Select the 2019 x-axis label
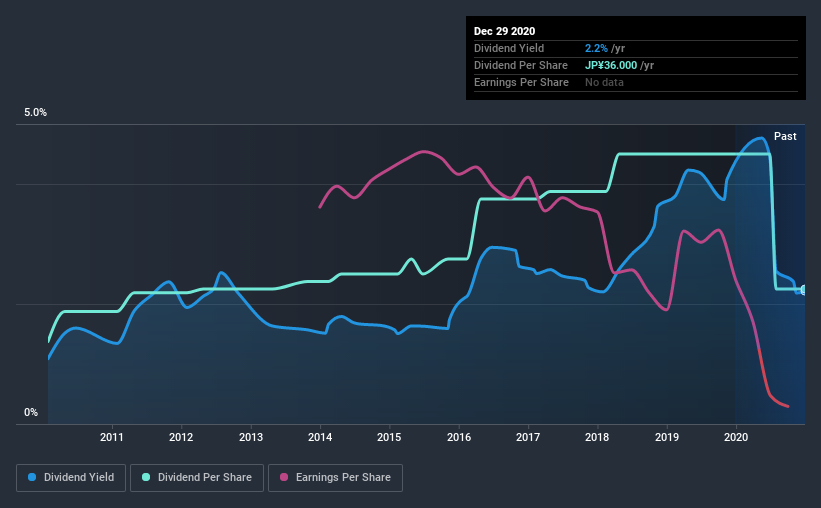The width and height of the screenshot is (821, 508). 667,437
